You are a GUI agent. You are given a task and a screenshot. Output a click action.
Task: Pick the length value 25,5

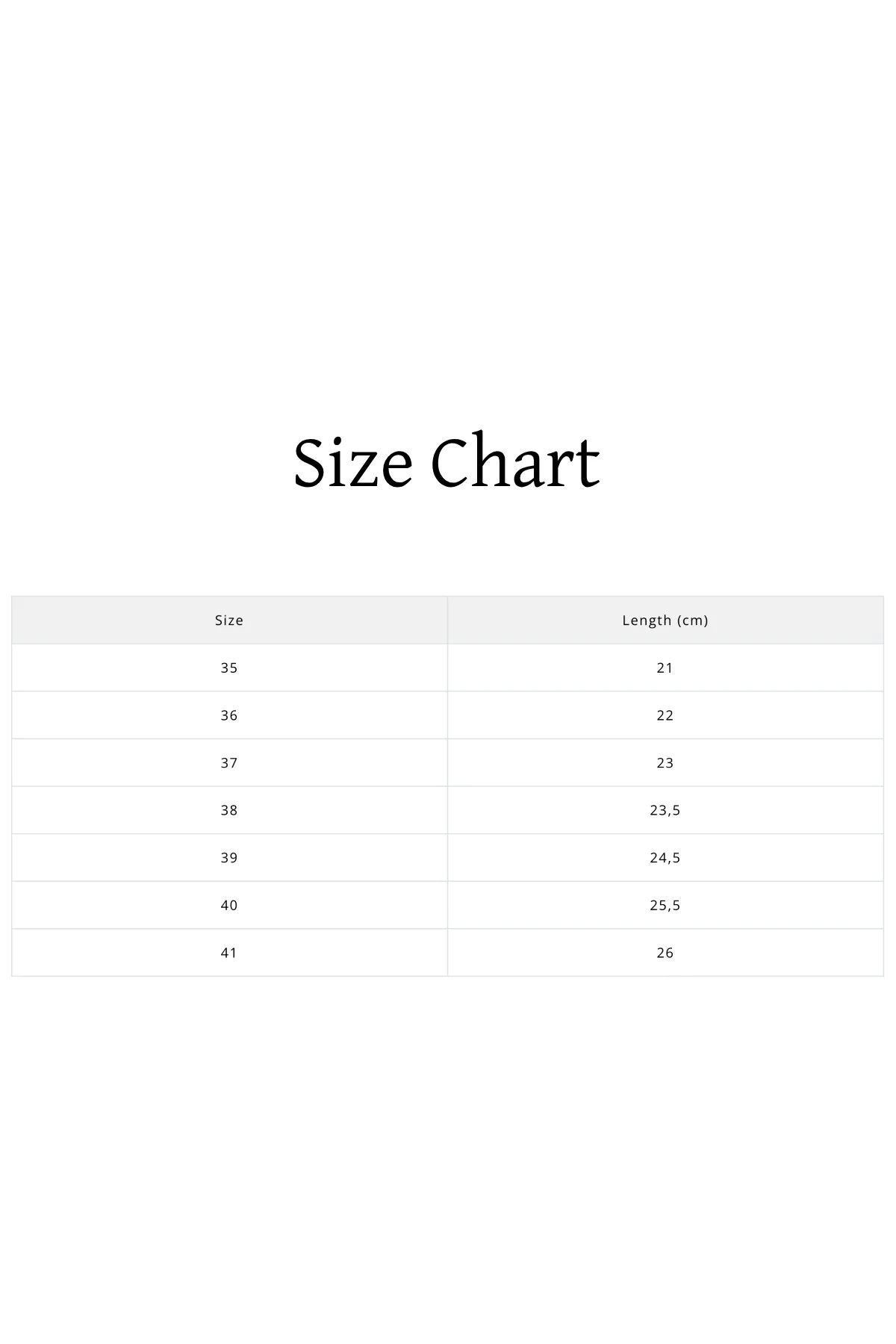tap(665, 906)
